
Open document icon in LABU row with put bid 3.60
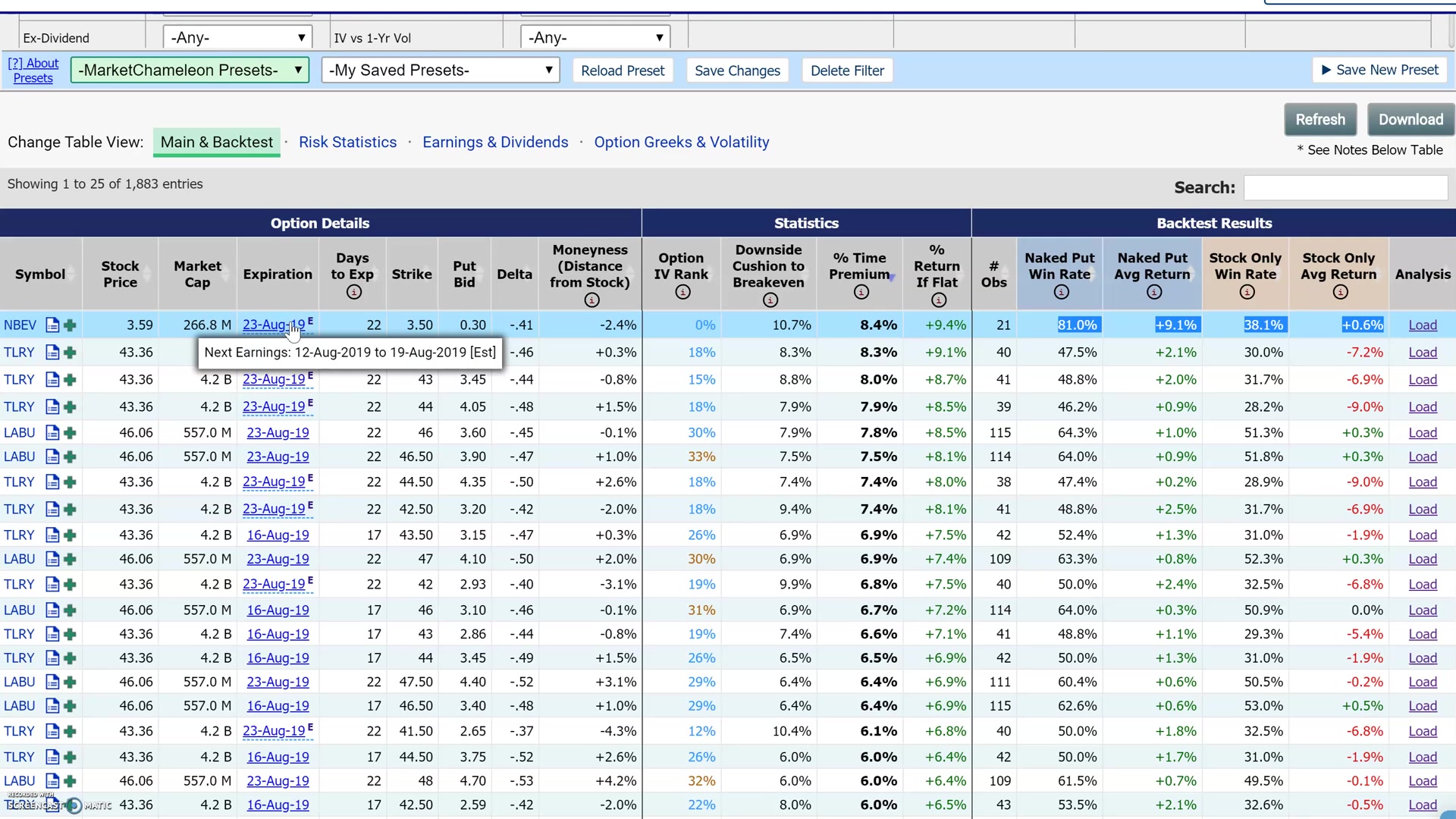click(52, 433)
